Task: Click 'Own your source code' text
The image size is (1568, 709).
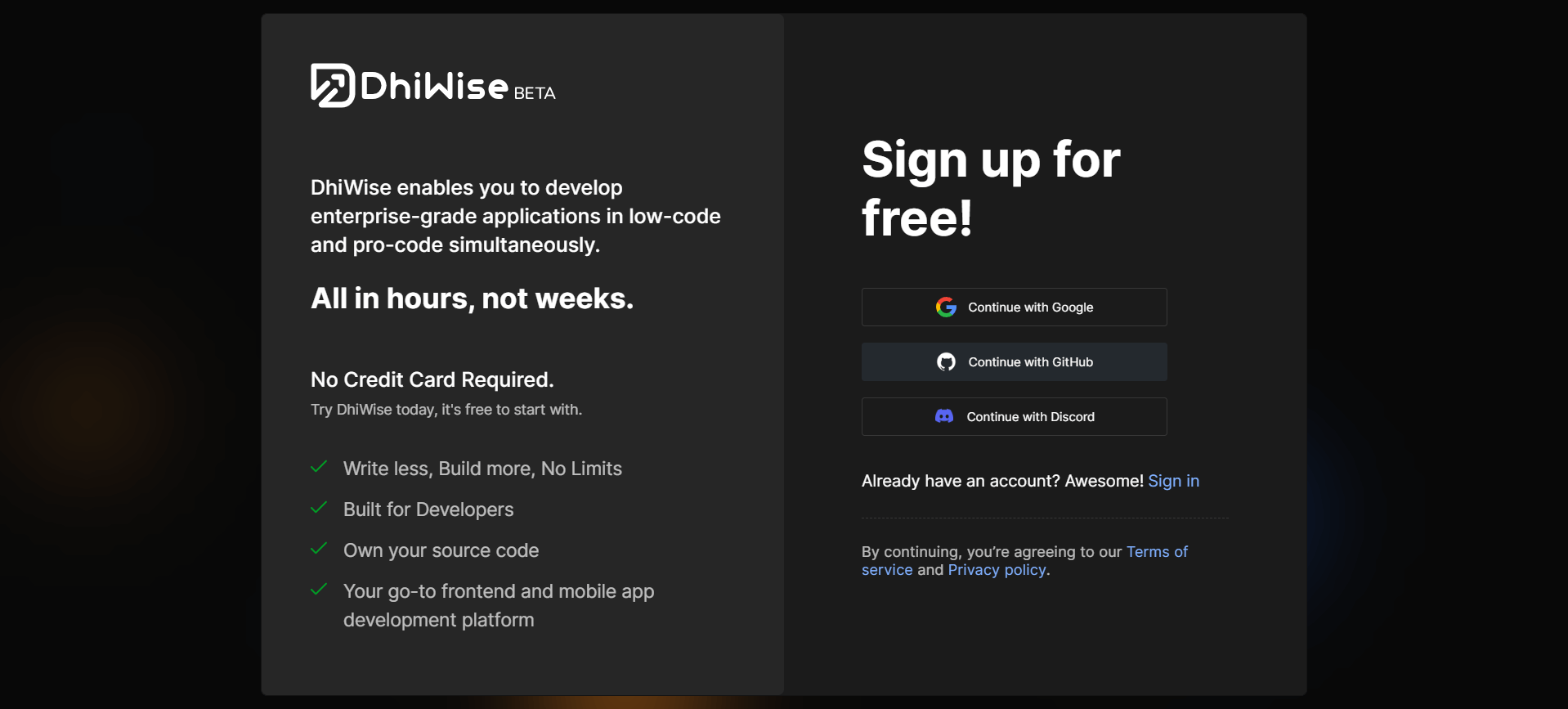Action: 441,550
